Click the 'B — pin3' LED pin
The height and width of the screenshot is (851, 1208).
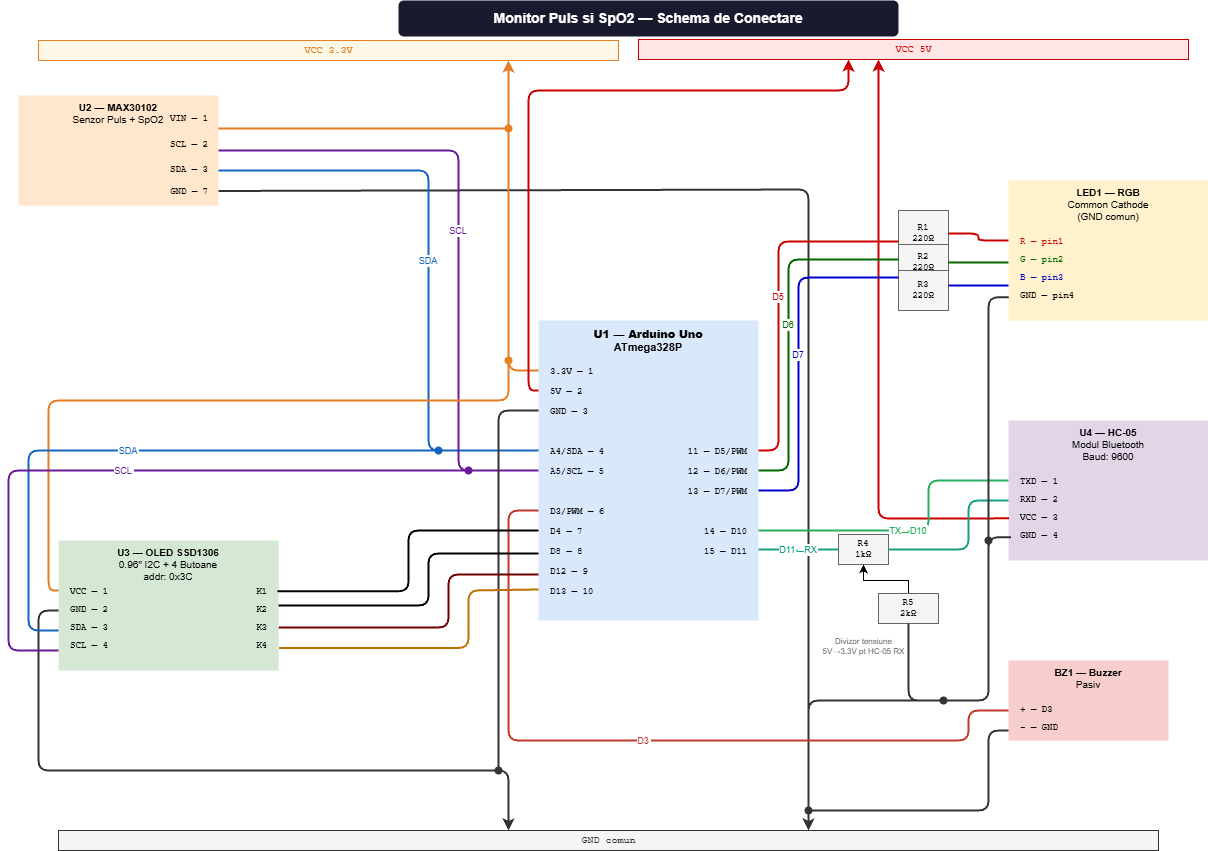1041,277
